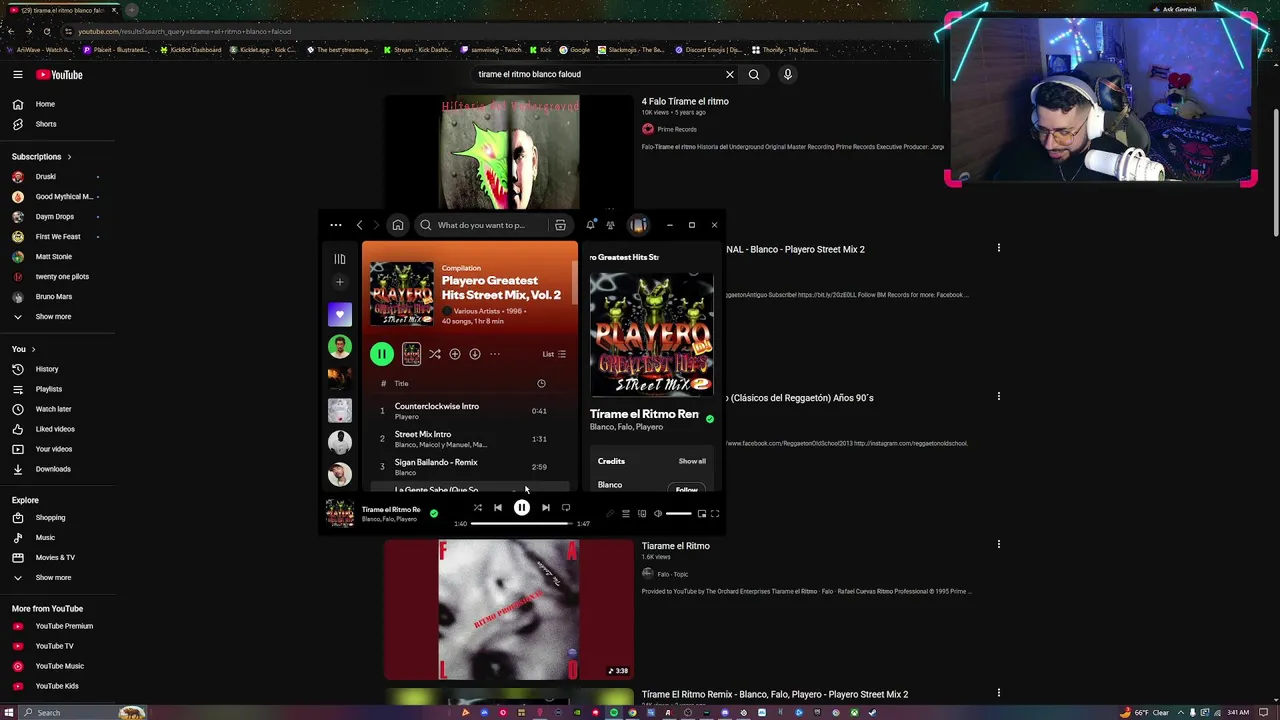Enter Spotify full screen view
1280x720 pixels.
[715, 514]
